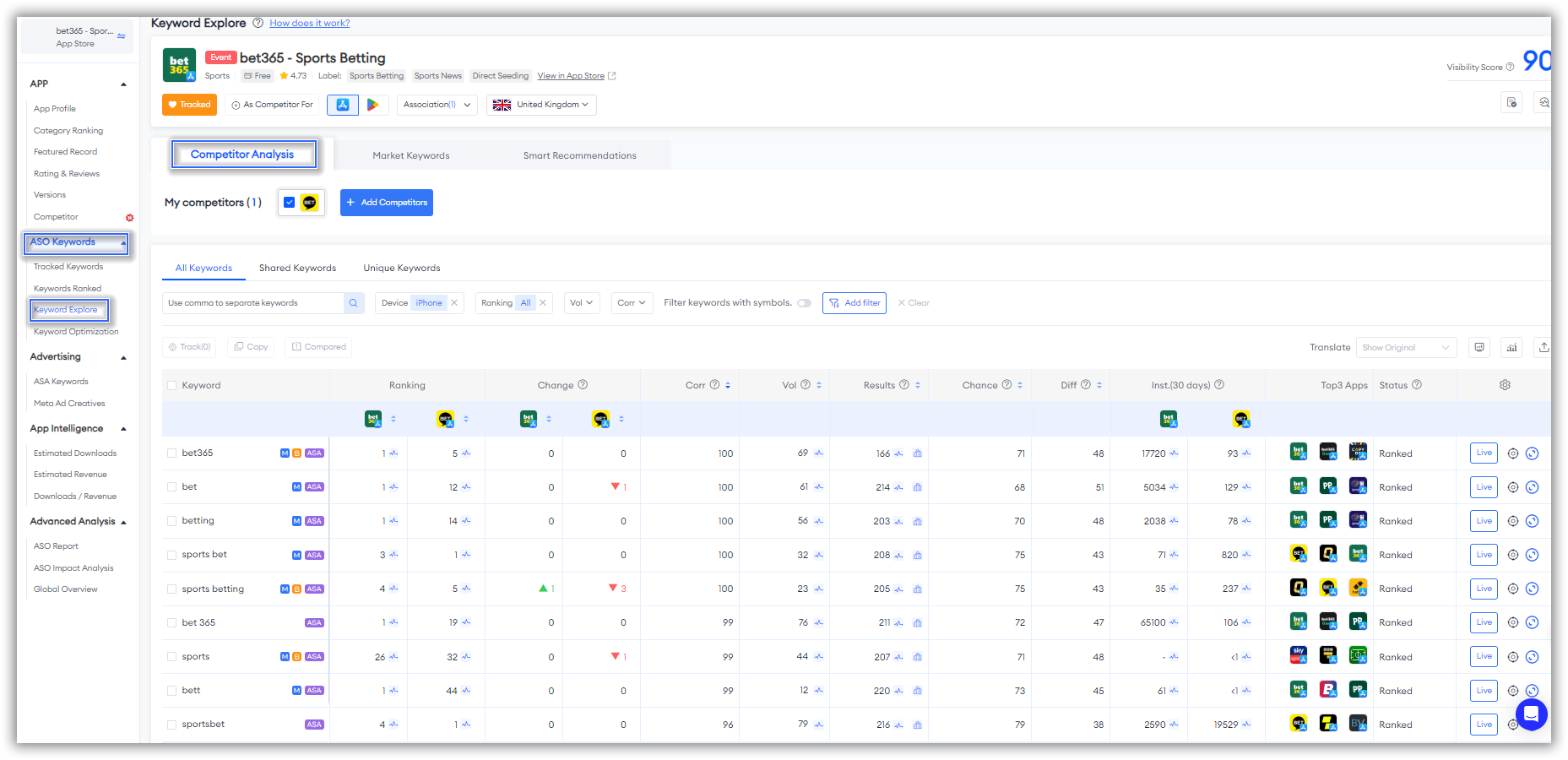Focus the comma-separated keywords input

253,303
